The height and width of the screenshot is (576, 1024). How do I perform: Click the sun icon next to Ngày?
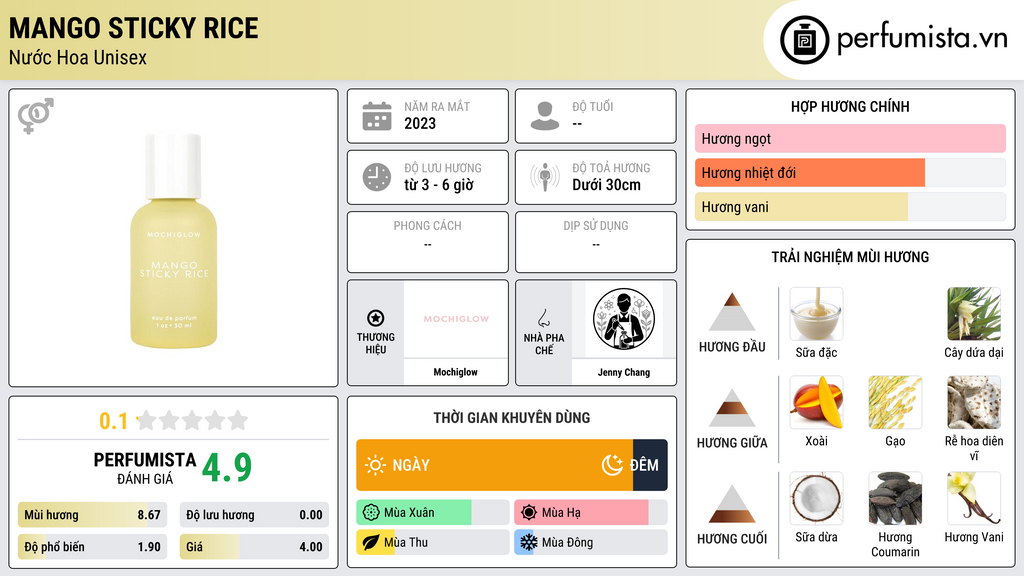tap(375, 465)
